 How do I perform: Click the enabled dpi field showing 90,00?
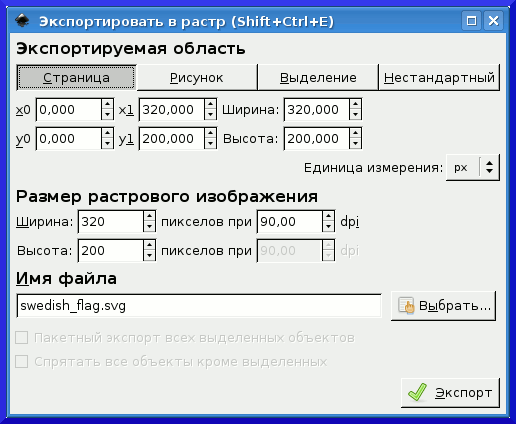289,221
